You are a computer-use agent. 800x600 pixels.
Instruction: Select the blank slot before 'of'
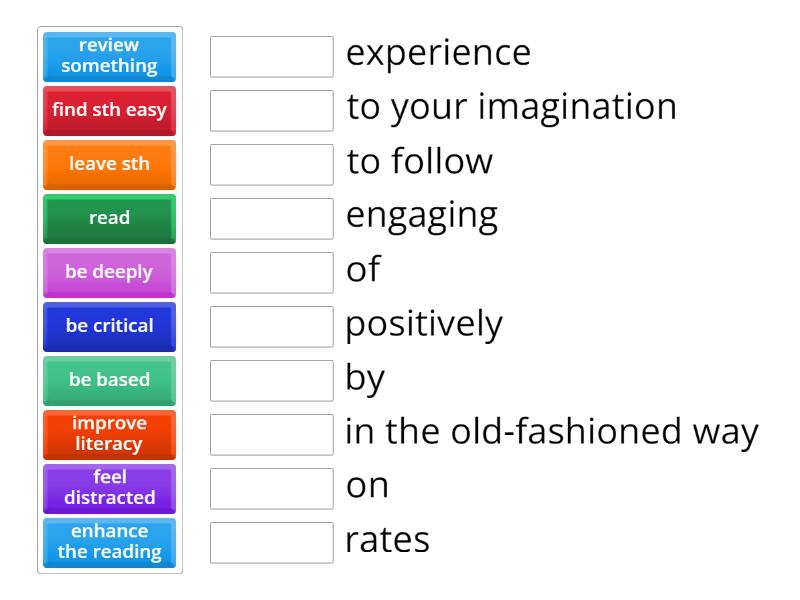pos(272,273)
